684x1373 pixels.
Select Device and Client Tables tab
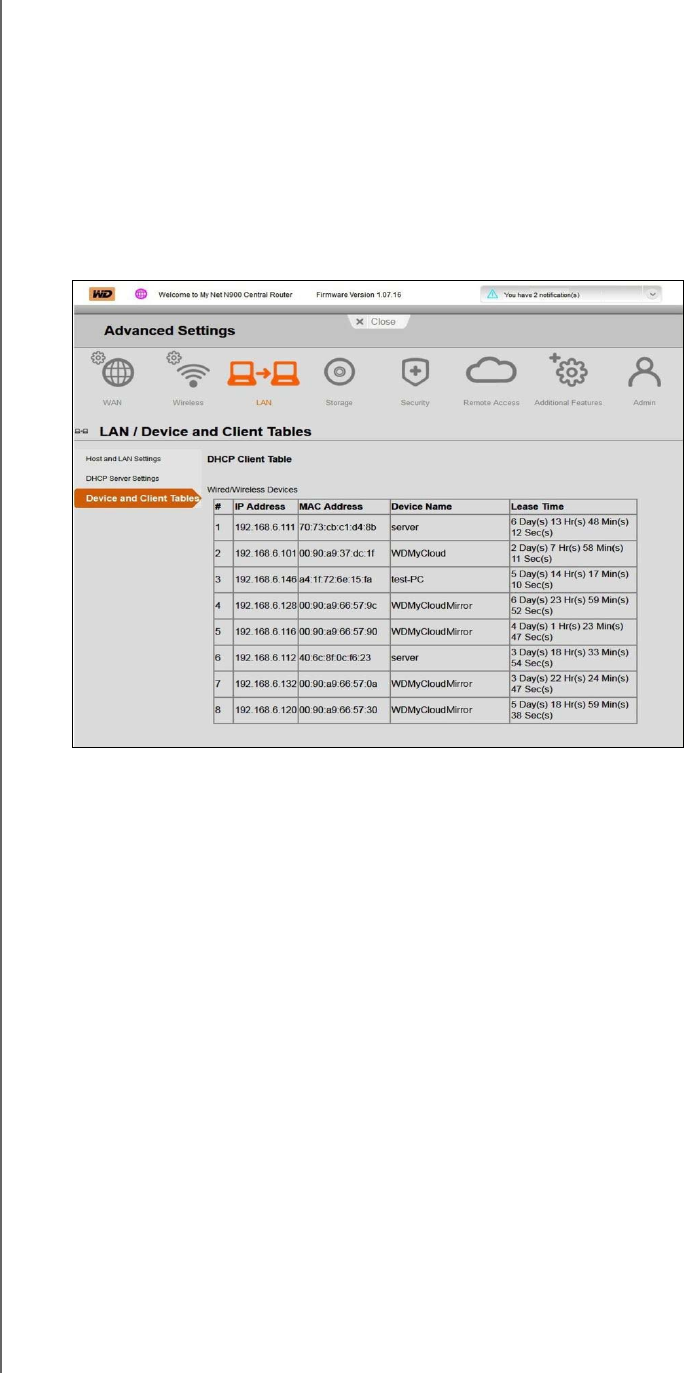(x=137, y=498)
